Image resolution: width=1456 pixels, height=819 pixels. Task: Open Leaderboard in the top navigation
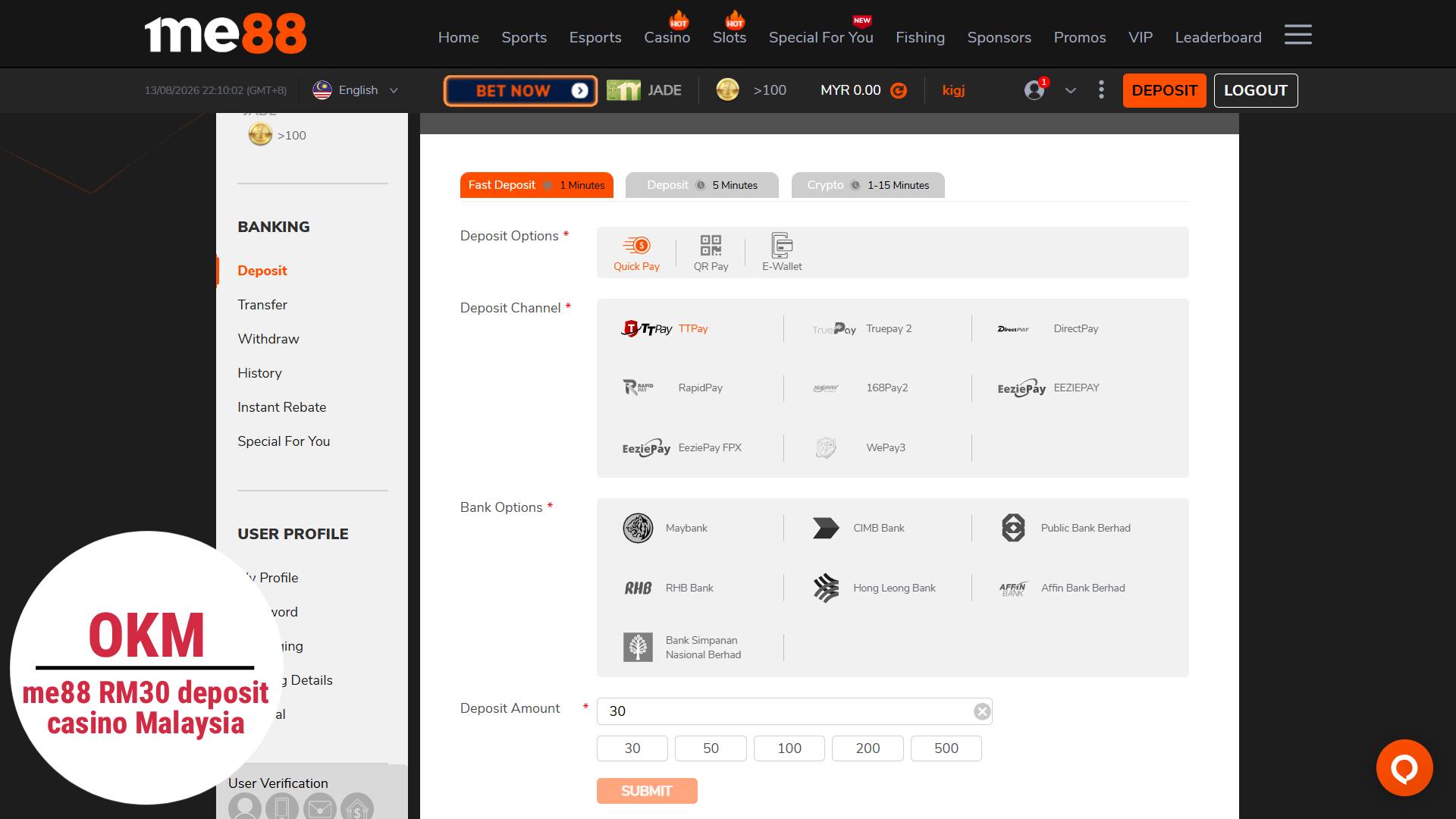tap(1219, 37)
